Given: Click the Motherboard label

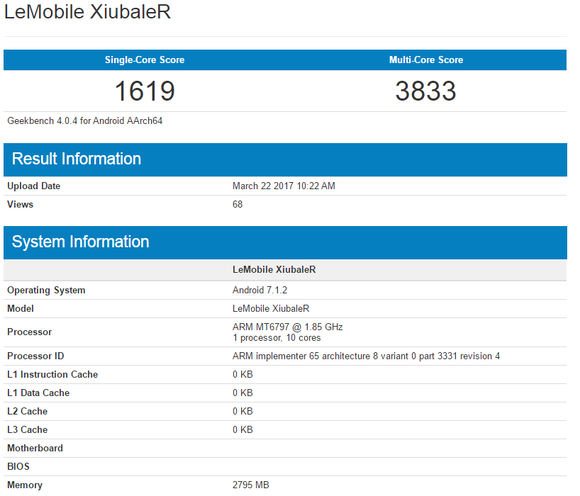Looking at the screenshot, I should click(35, 449).
